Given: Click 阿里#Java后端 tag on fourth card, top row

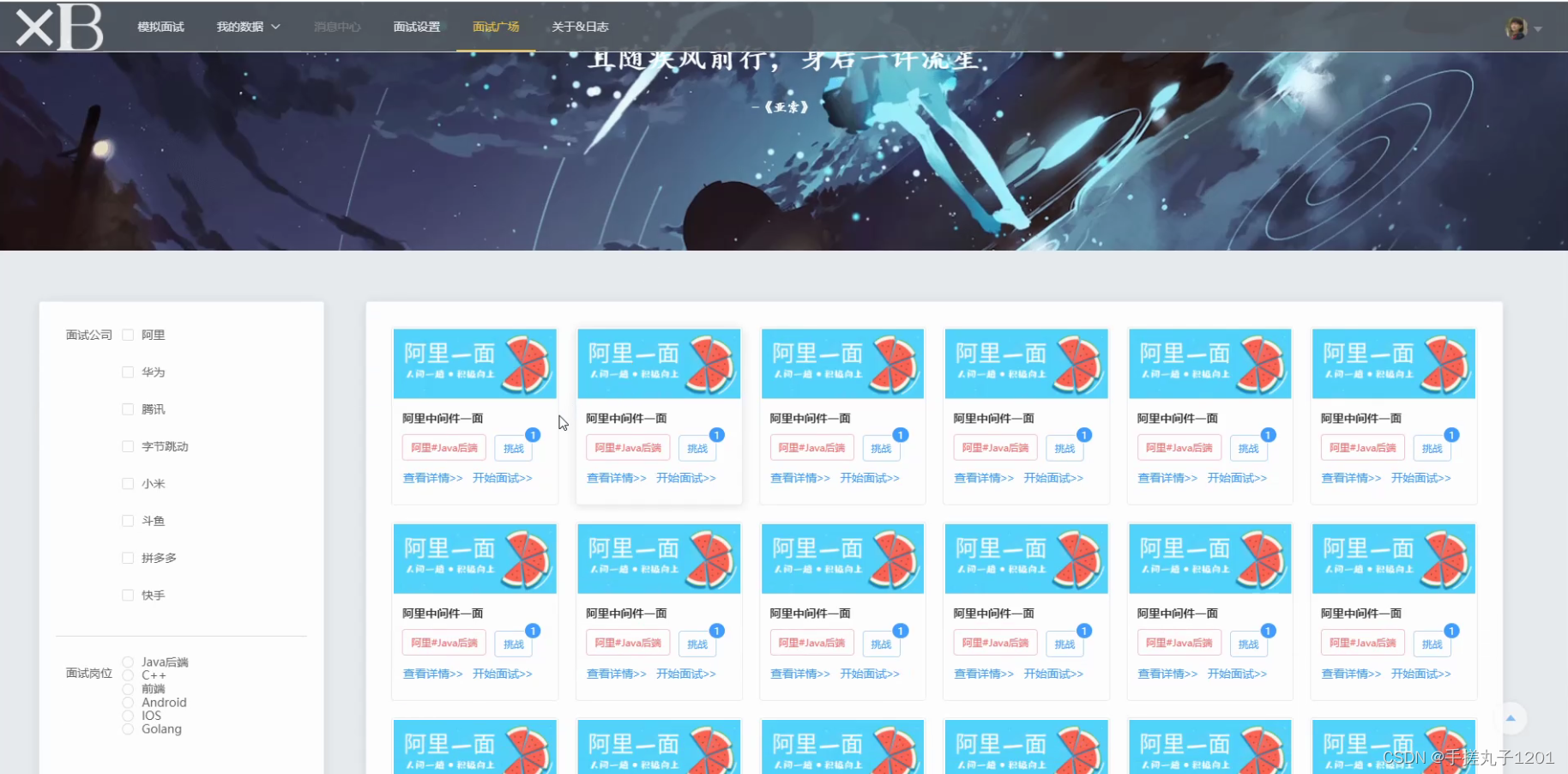Looking at the screenshot, I should click(x=995, y=448).
